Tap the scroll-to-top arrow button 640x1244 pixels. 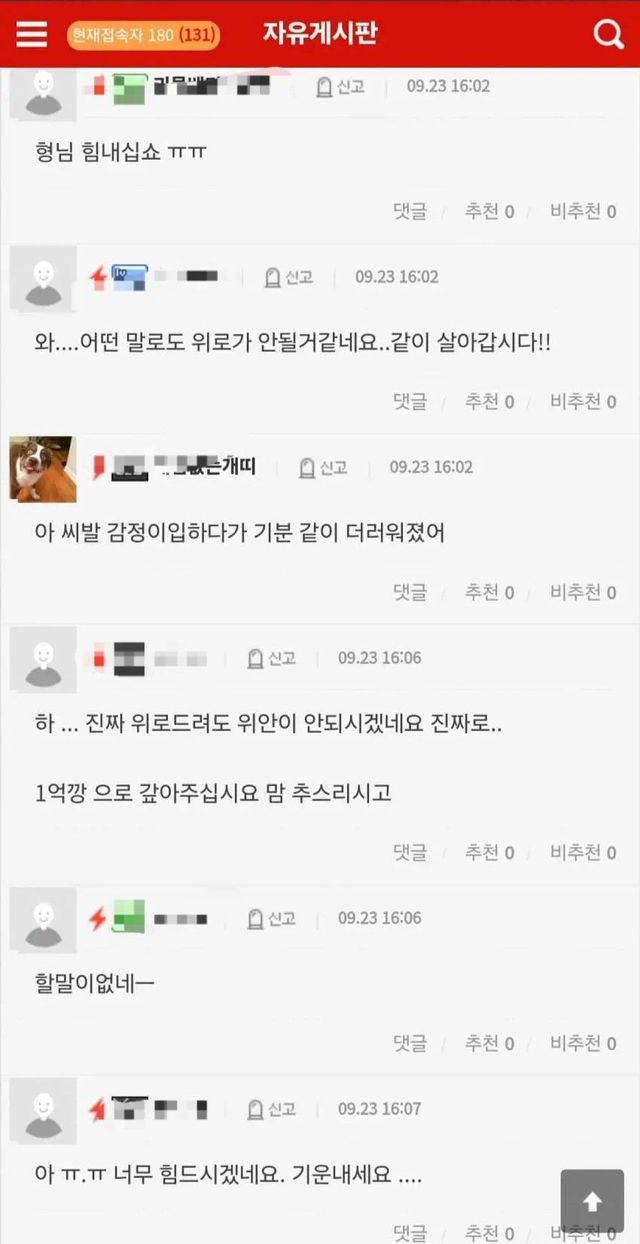point(592,1201)
